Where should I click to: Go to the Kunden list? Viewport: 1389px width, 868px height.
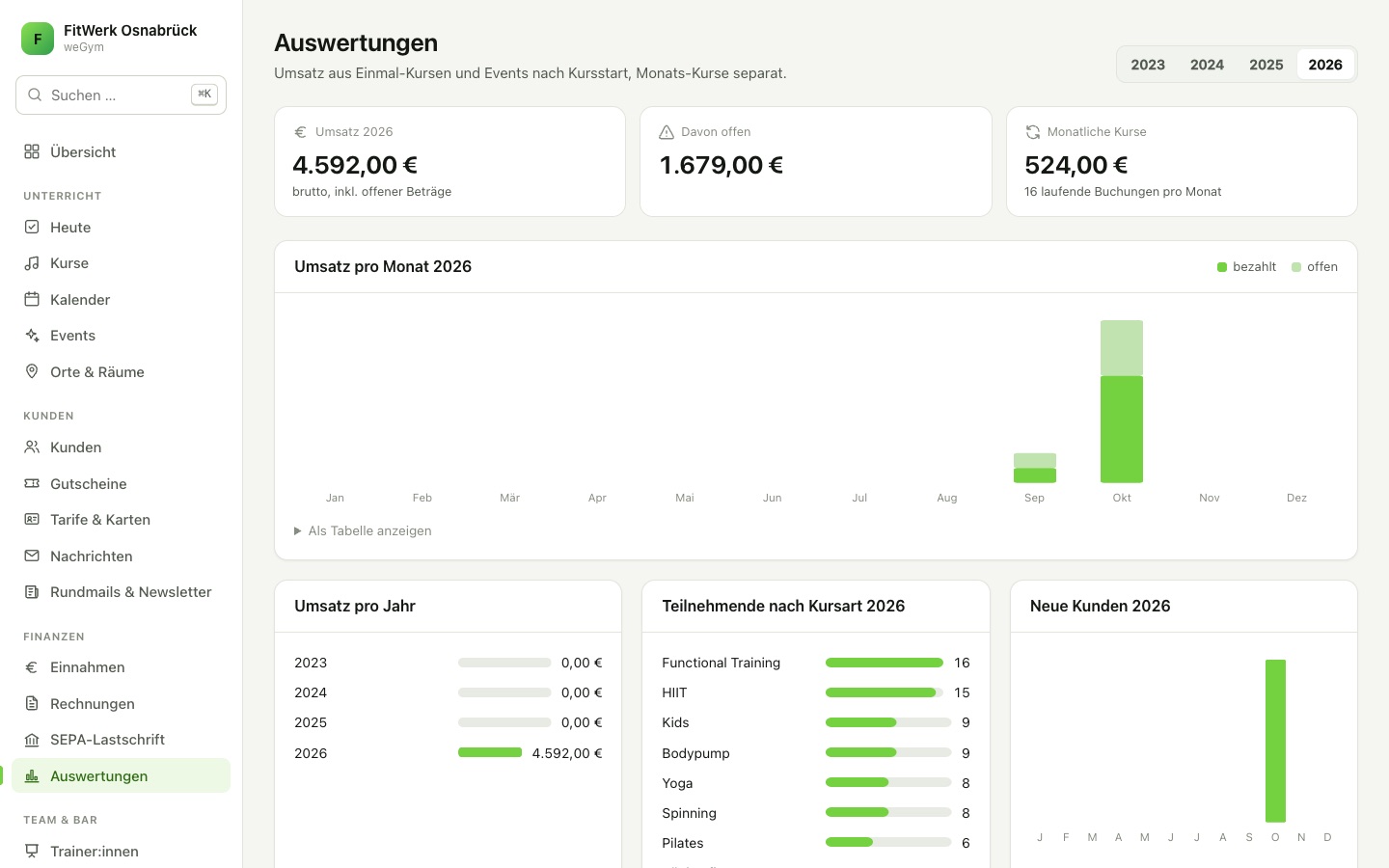coord(121,447)
